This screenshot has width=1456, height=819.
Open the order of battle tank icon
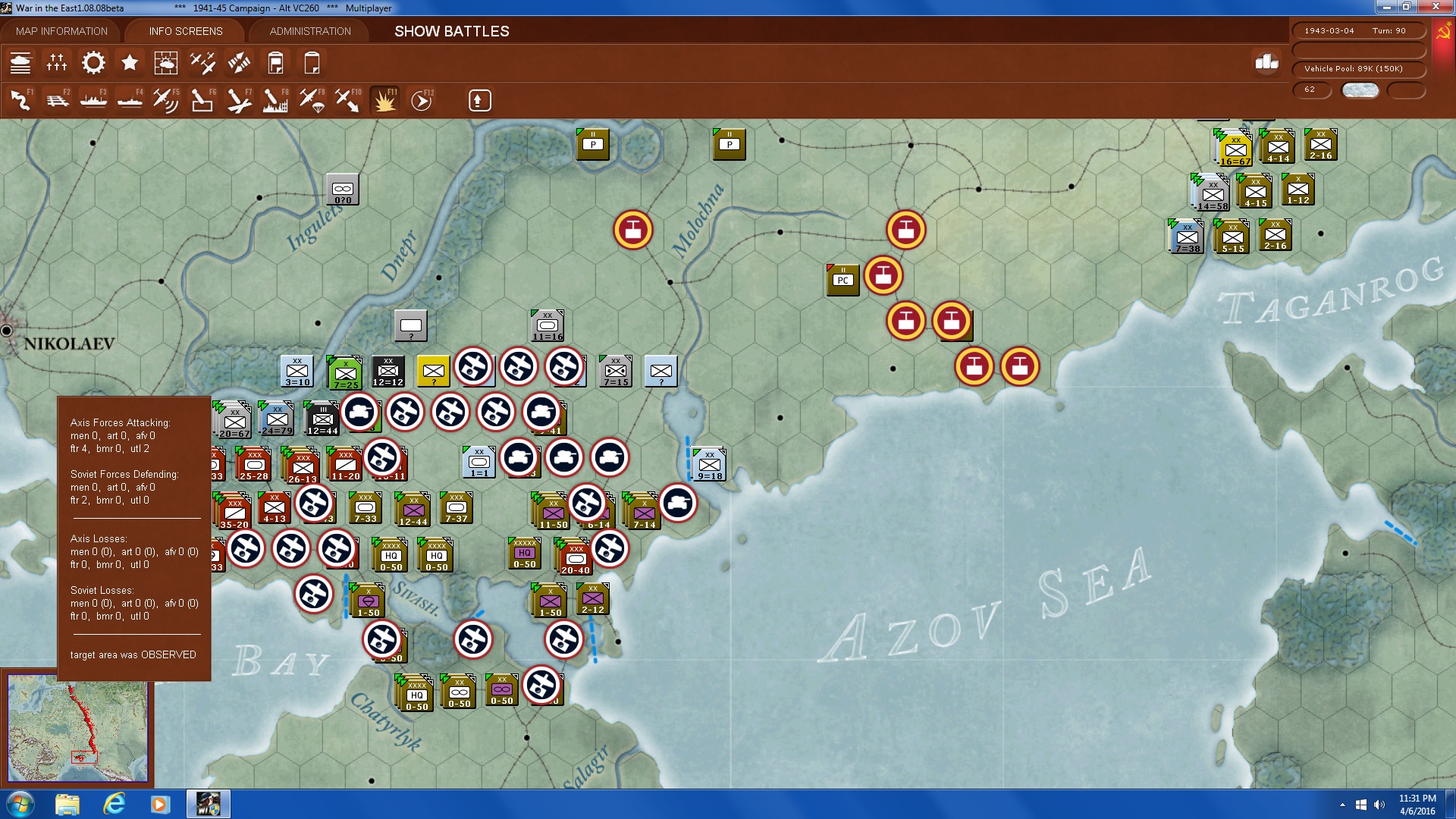(x=20, y=63)
